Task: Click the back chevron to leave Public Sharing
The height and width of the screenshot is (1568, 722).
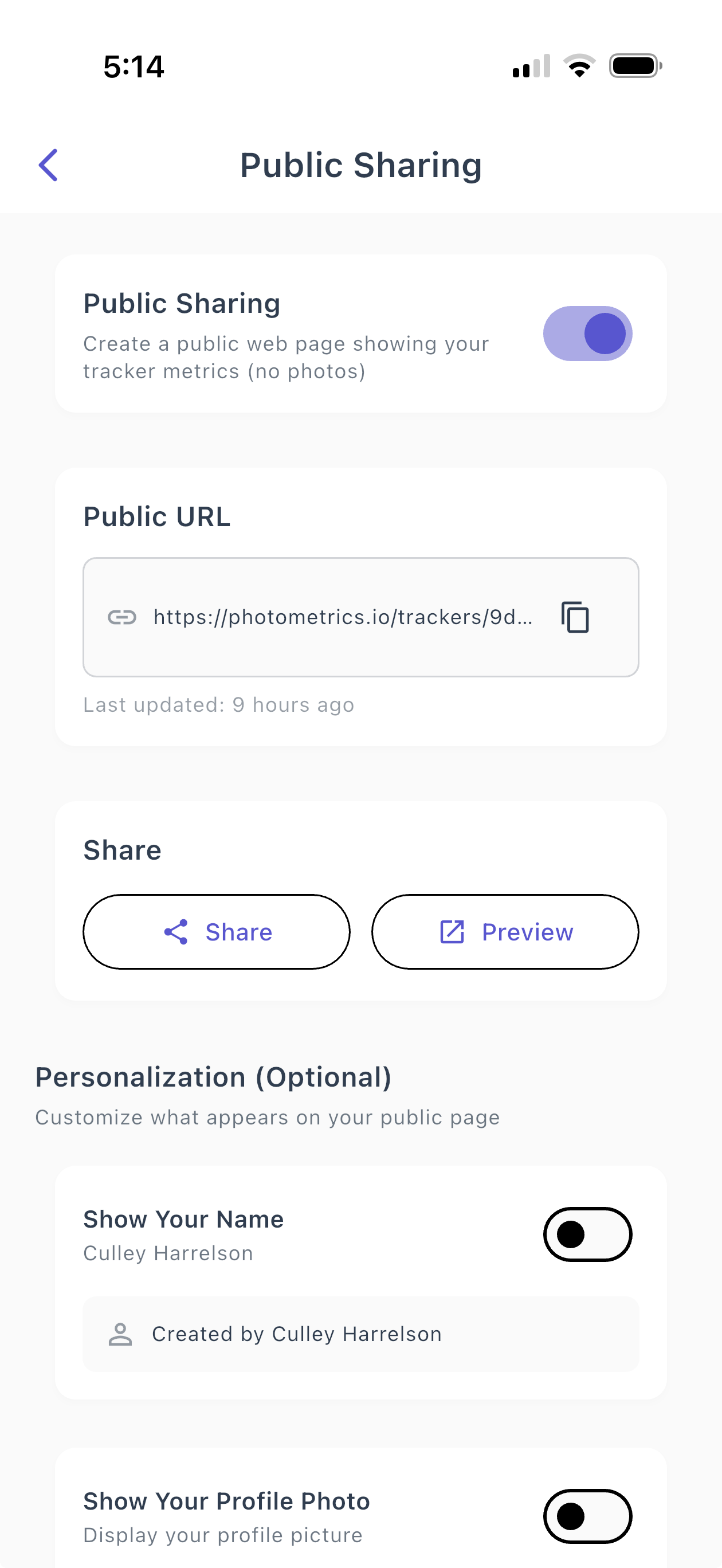Action: click(x=48, y=164)
